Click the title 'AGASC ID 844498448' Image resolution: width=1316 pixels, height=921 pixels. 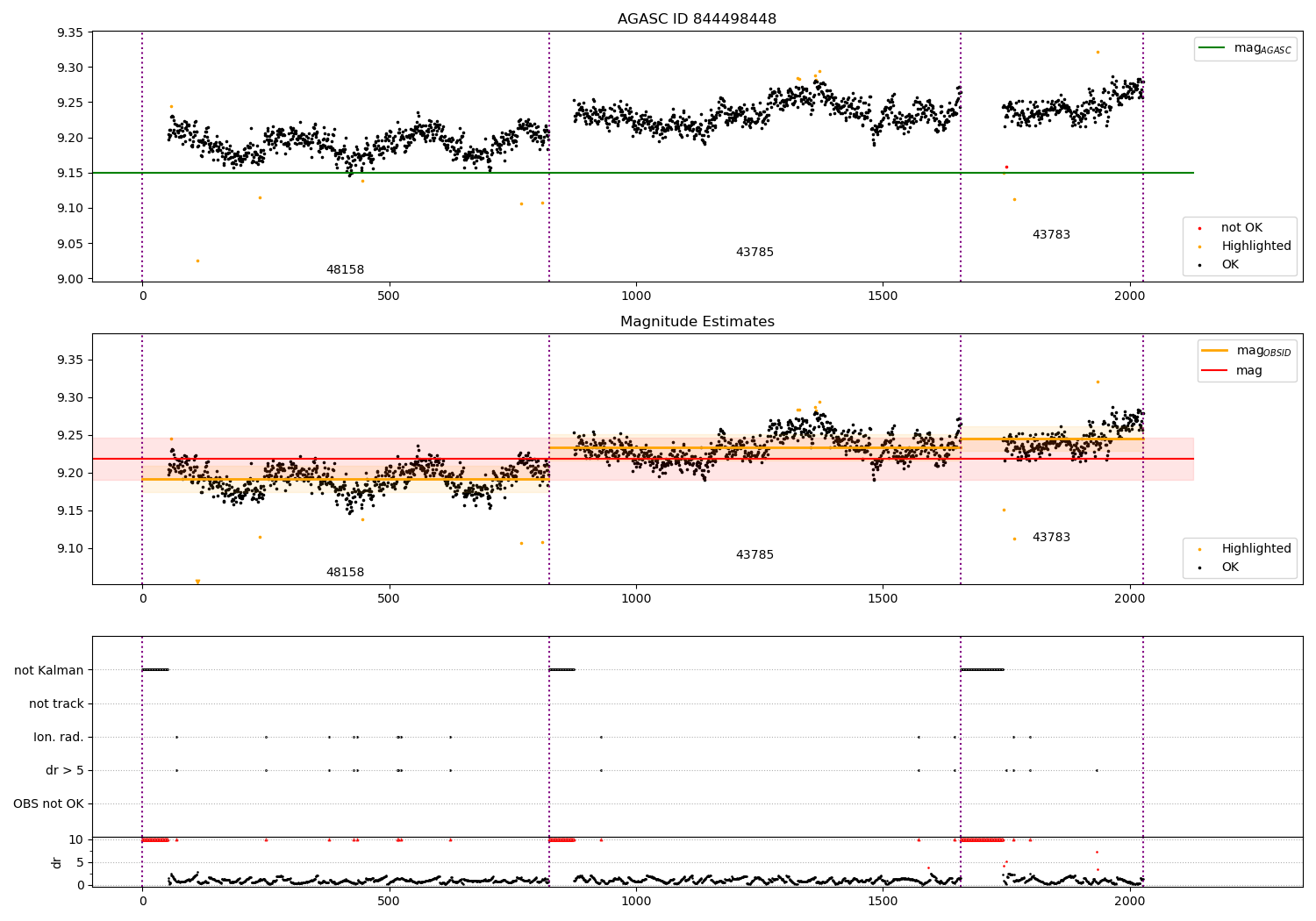tap(697, 19)
